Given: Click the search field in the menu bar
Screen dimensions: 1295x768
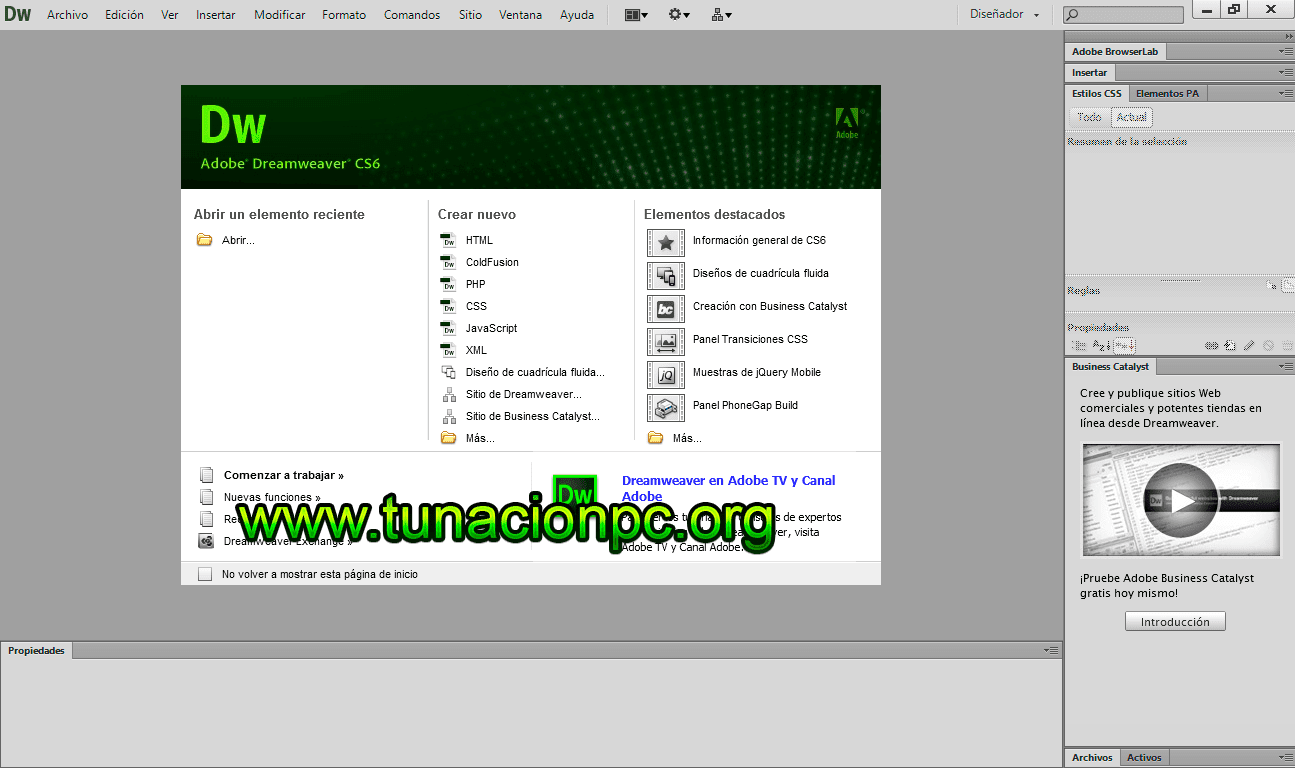Looking at the screenshot, I should (x=1122, y=14).
